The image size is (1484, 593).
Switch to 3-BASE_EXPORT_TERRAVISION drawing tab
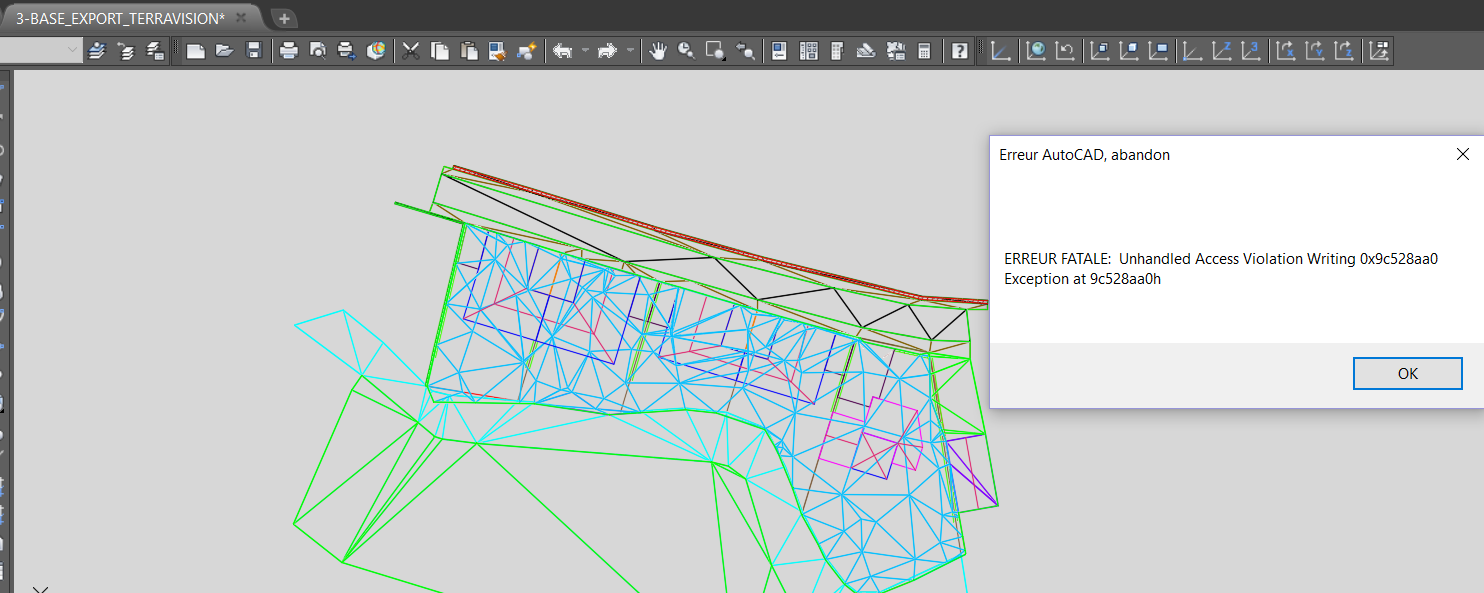coord(120,18)
